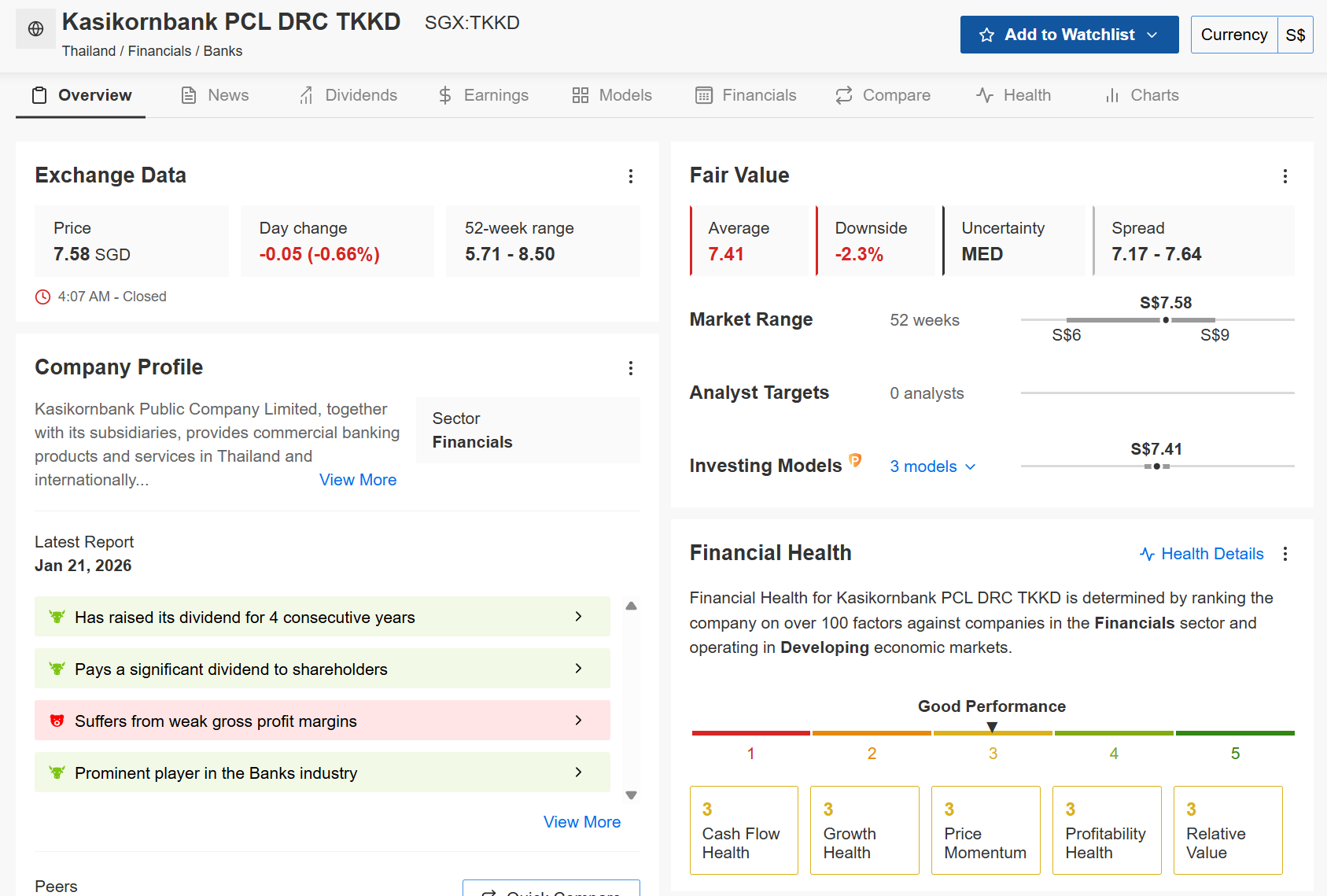The width and height of the screenshot is (1327, 896).
Task: Click the Fair Value Average 7.41
Action: coord(726,254)
